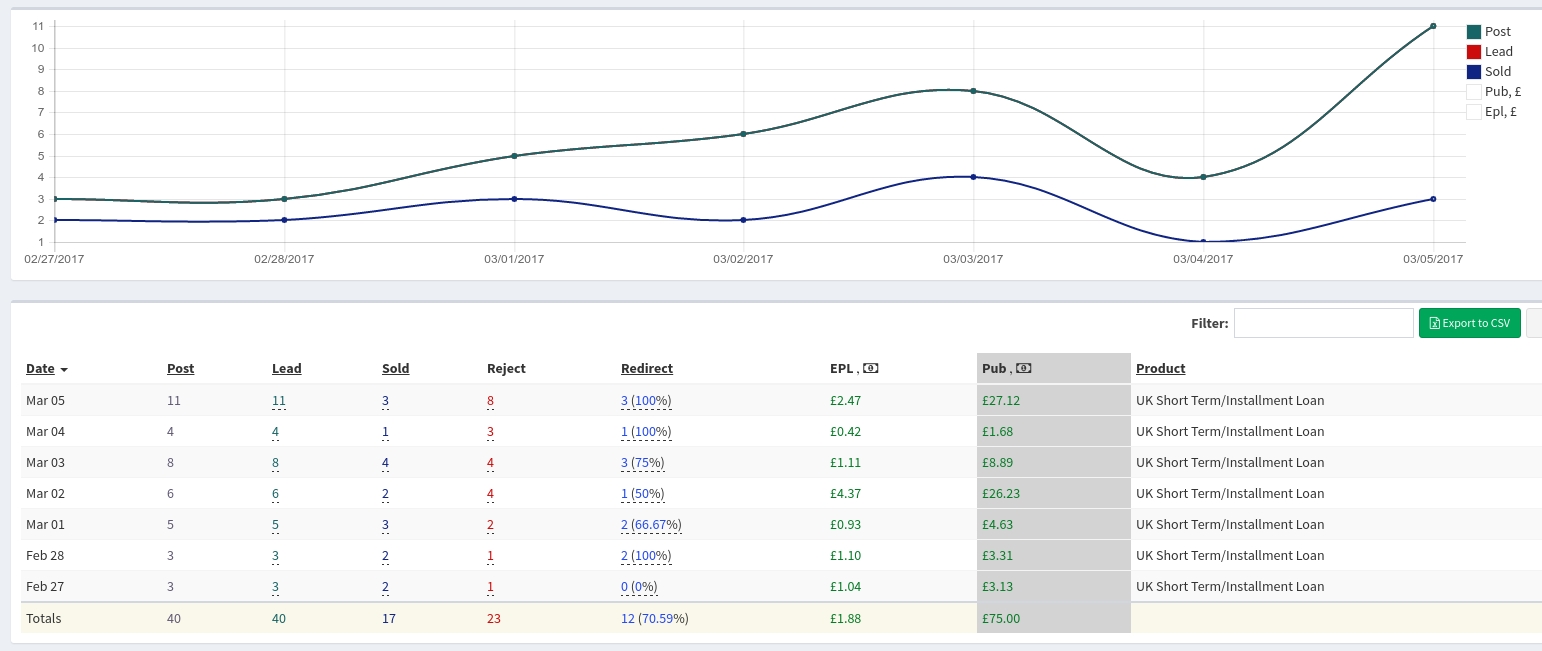Click the money icon beside EPL header
This screenshot has width=1542, height=651.
[x=870, y=368]
